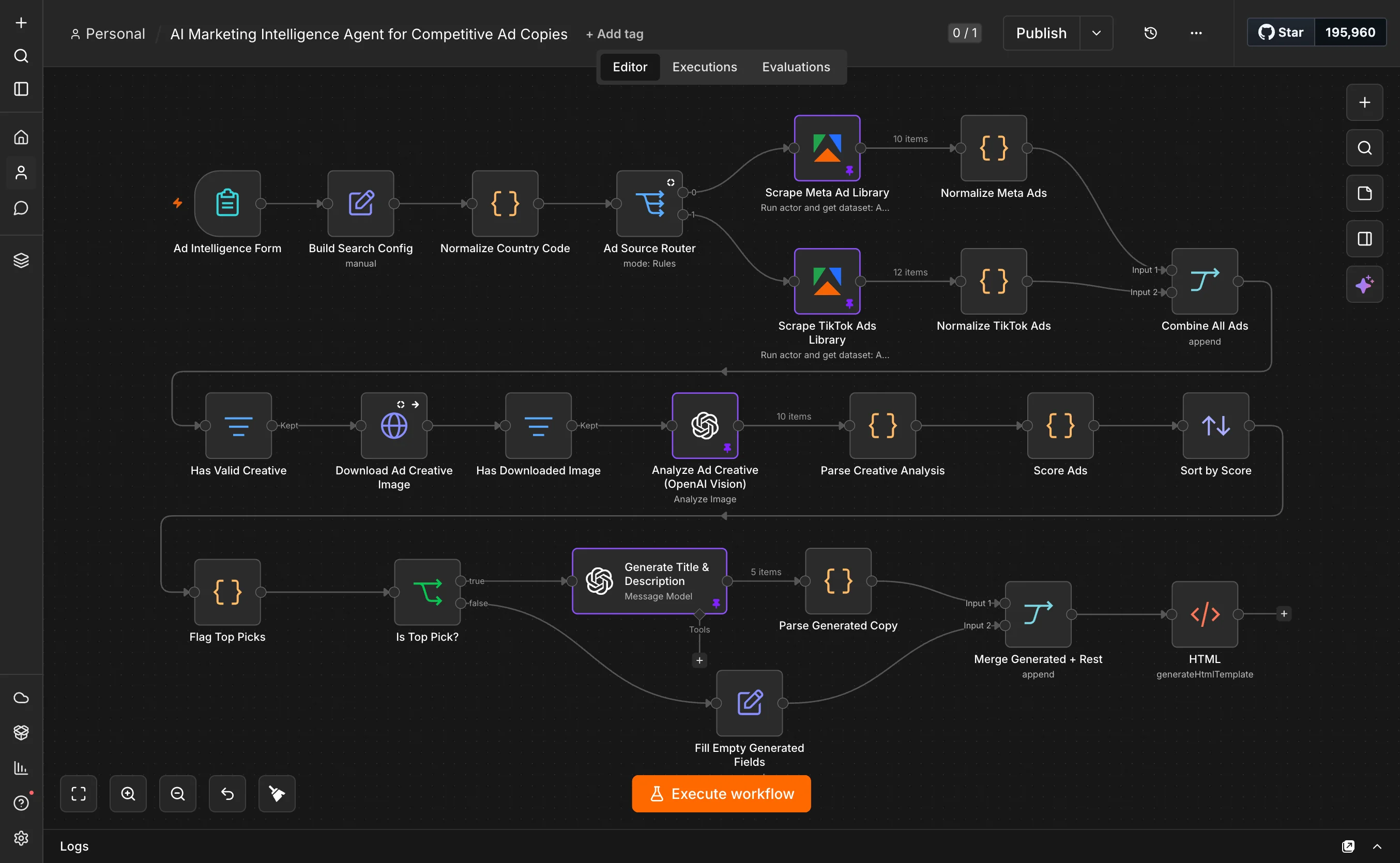Open the Ad Source Router switch node

coord(649,203)
